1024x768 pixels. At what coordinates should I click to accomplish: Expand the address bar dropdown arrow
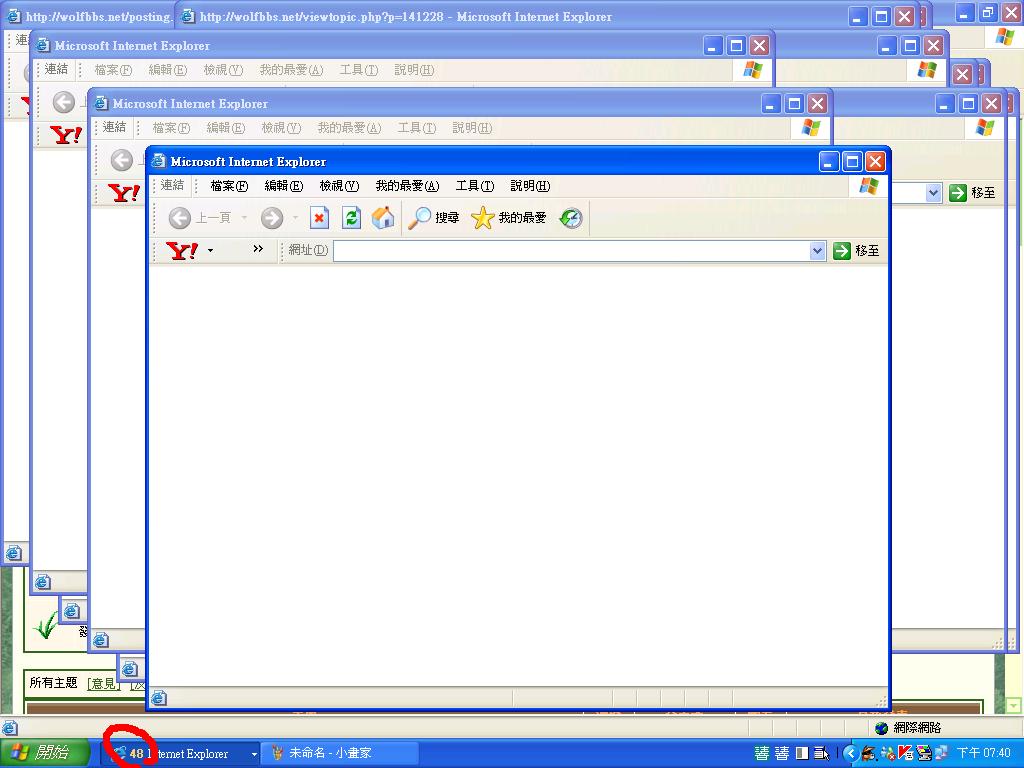[x=817, y=251]
